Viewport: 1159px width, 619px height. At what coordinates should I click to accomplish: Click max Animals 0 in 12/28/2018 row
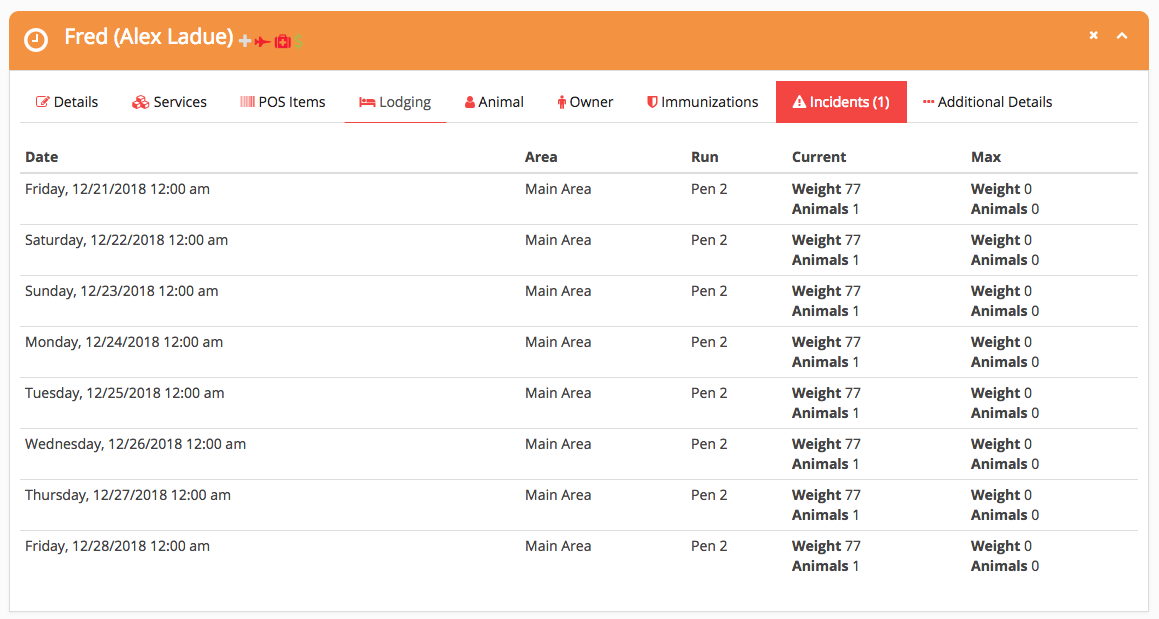(1005, 566)
